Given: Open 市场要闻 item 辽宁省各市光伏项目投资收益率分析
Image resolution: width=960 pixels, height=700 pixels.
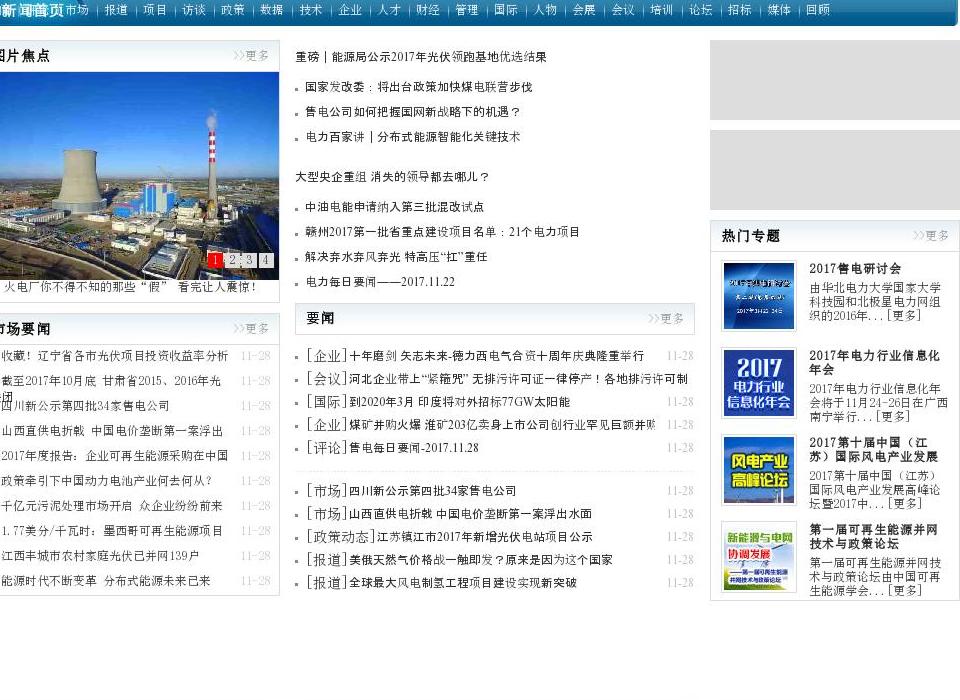Looking at the screenshot, I should pos(114,356).
